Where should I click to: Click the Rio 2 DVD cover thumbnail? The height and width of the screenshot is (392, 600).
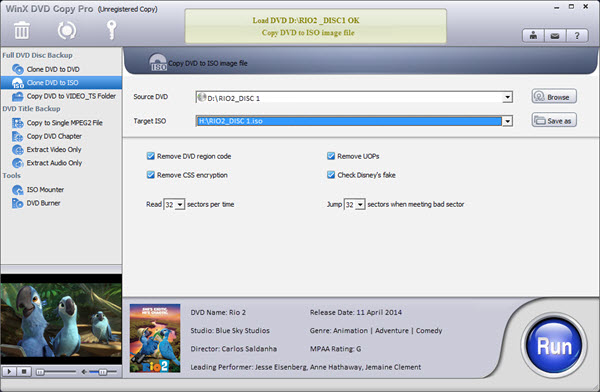point(155,338)
